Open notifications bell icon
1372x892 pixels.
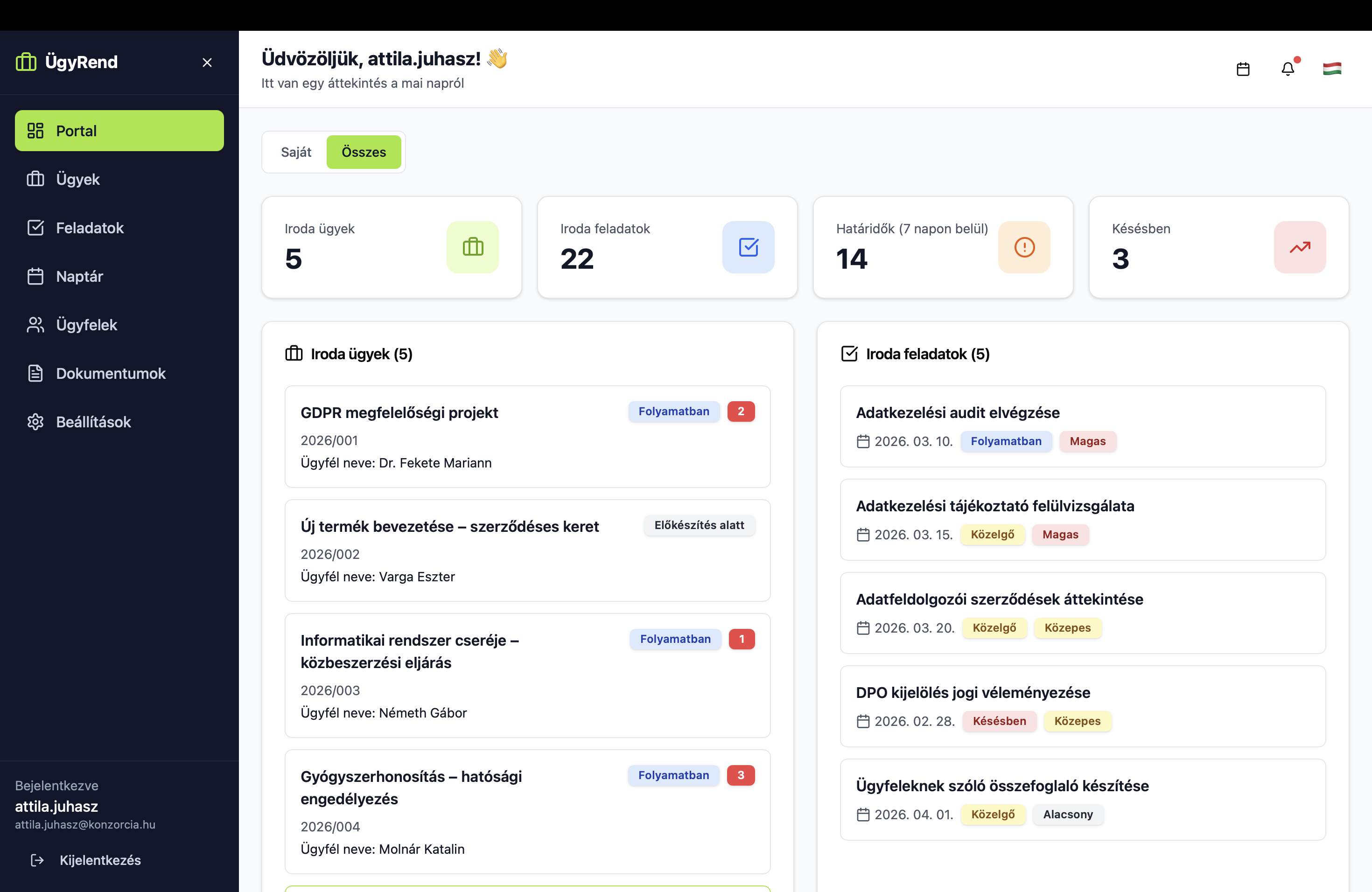(1288, 69)
